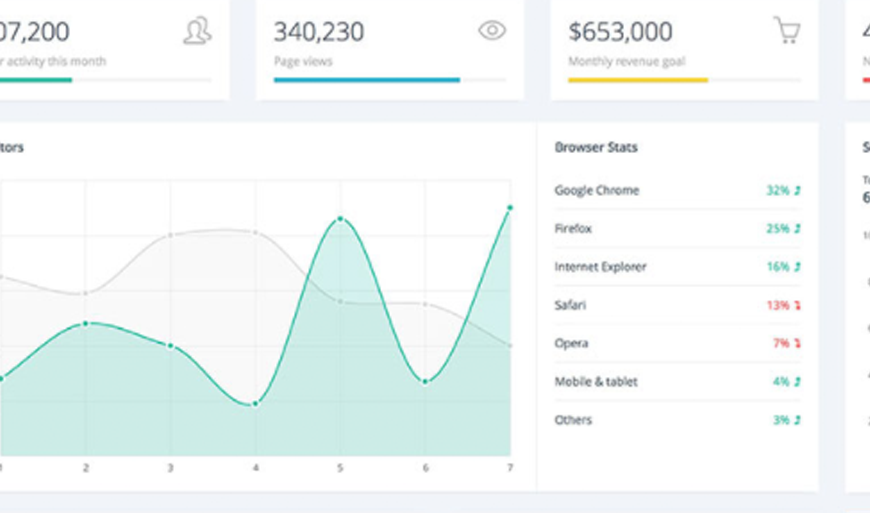Click the yellow Monthly revenue goal progress bar
The height and width of the screenshot is (513, 870).
point(638,80)
